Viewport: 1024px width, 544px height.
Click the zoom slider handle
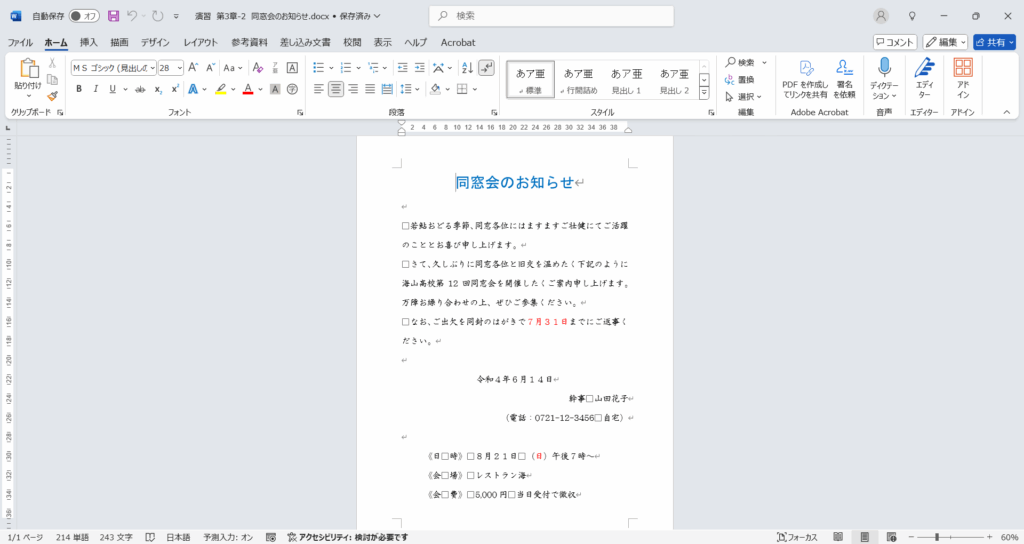tap(936, 537)
